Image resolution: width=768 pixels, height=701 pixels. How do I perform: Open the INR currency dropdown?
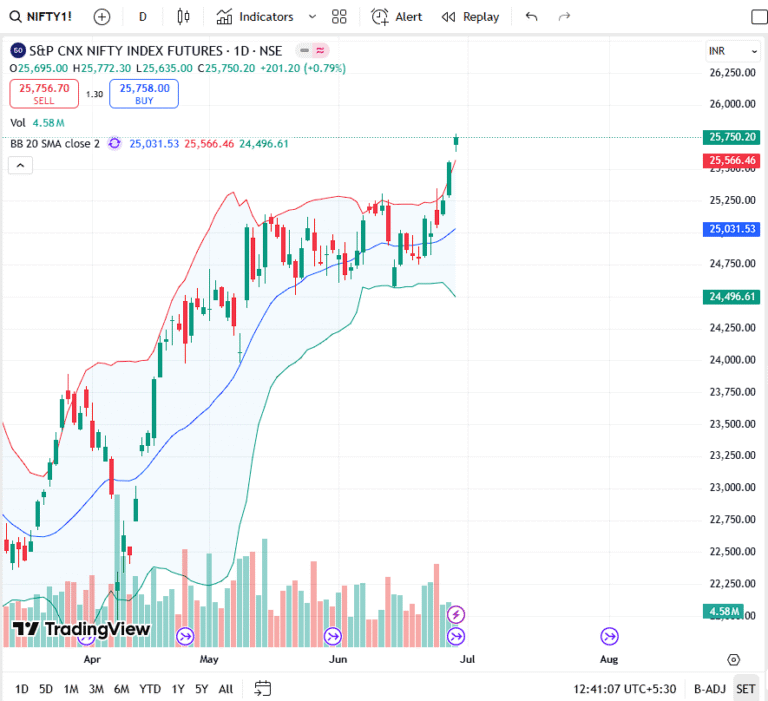click(733, 51)
